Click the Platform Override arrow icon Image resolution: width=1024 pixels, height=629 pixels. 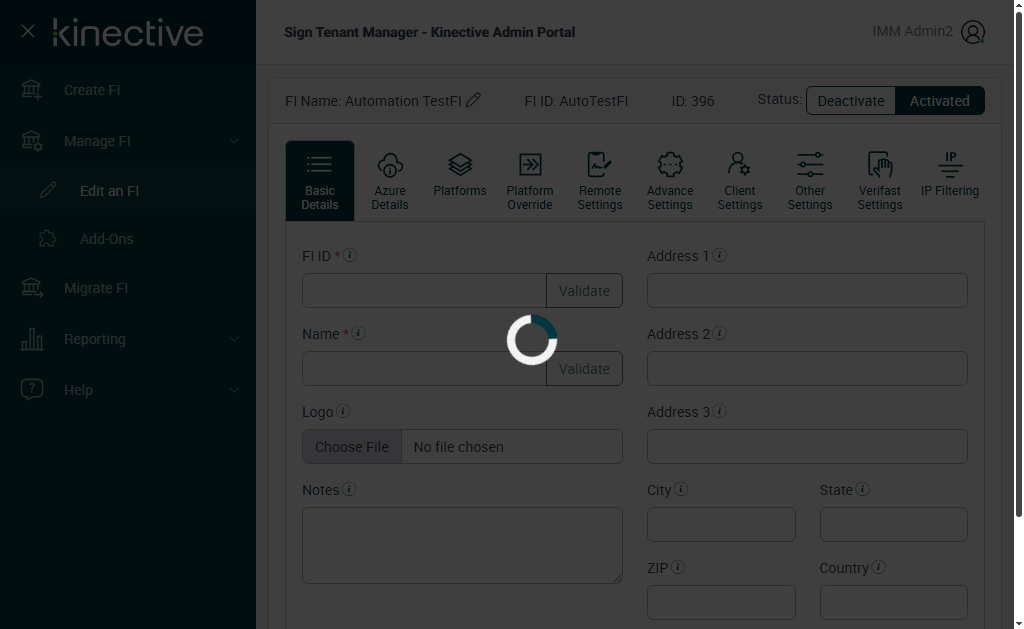click(530, 165)
